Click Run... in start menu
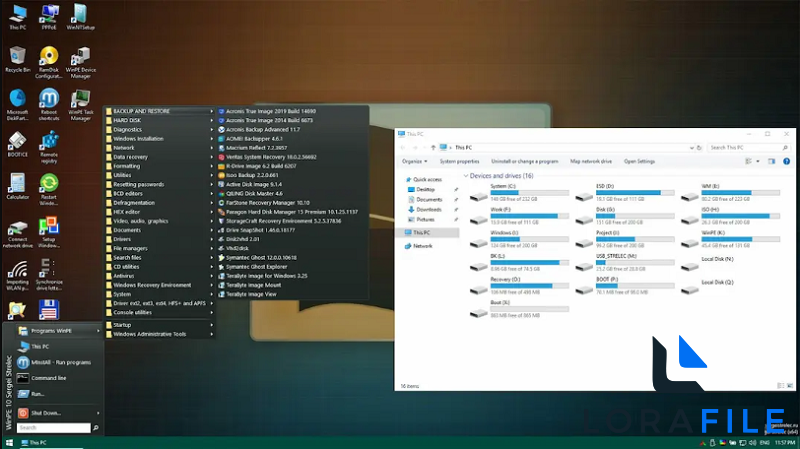This screenshot has height=449, width=800. tap(58, 394)
